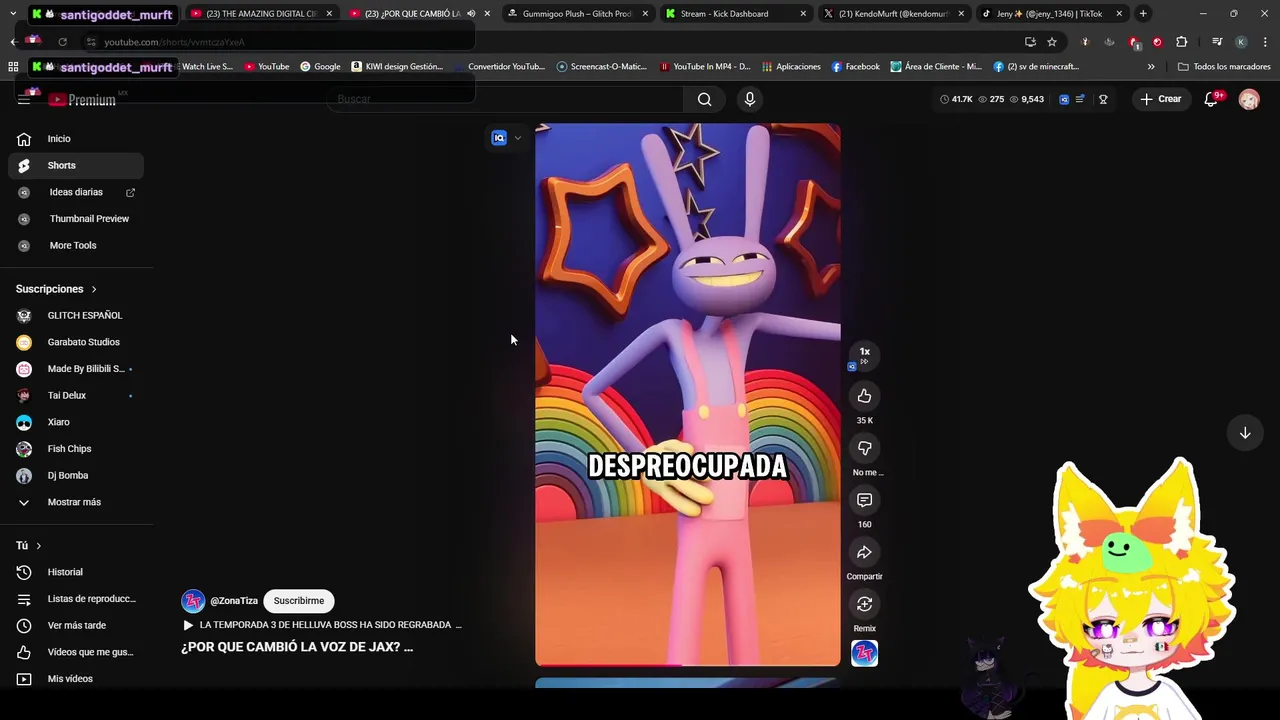Bookmark this page with the star icon
The height and width of the screenshot is (720, 1280).
pos(1052,42)
